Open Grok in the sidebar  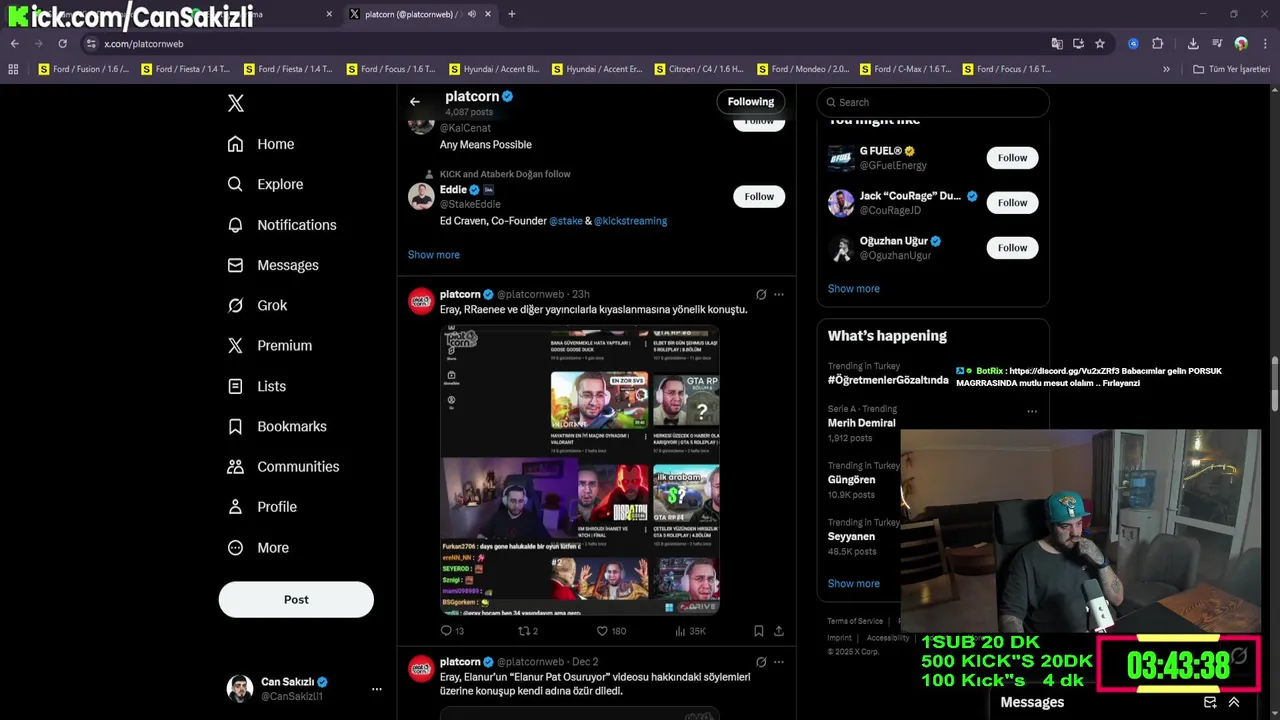click(x=257, y=305)
